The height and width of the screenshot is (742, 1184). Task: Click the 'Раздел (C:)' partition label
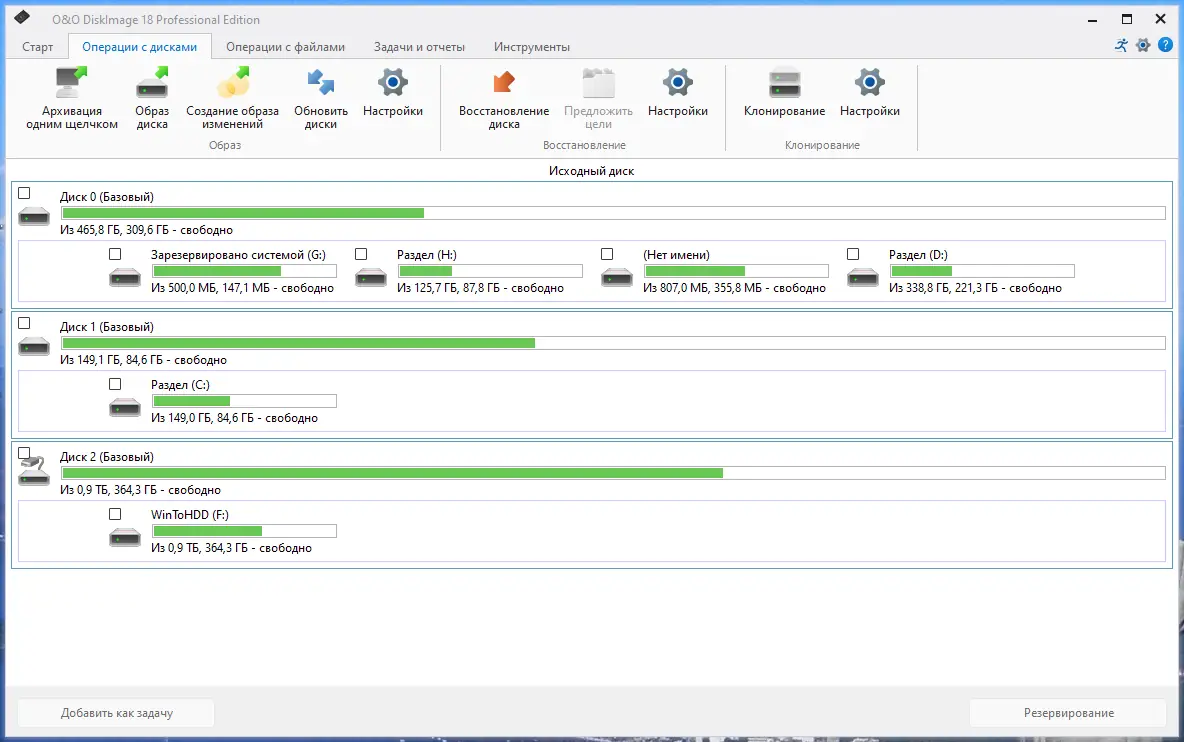[180, 385]
